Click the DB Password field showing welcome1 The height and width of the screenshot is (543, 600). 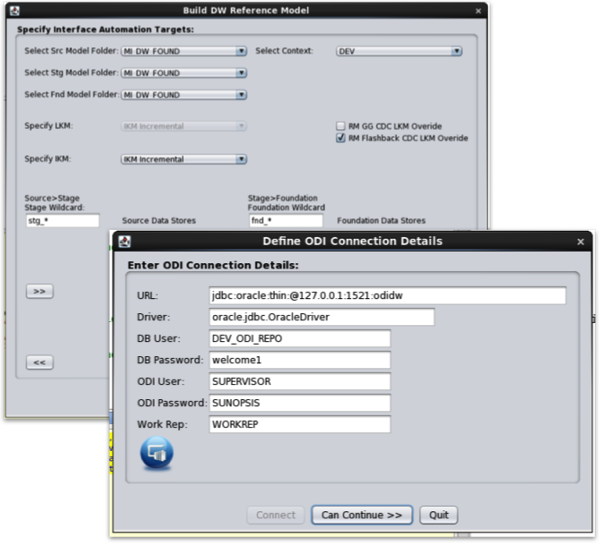click(300, 360)
